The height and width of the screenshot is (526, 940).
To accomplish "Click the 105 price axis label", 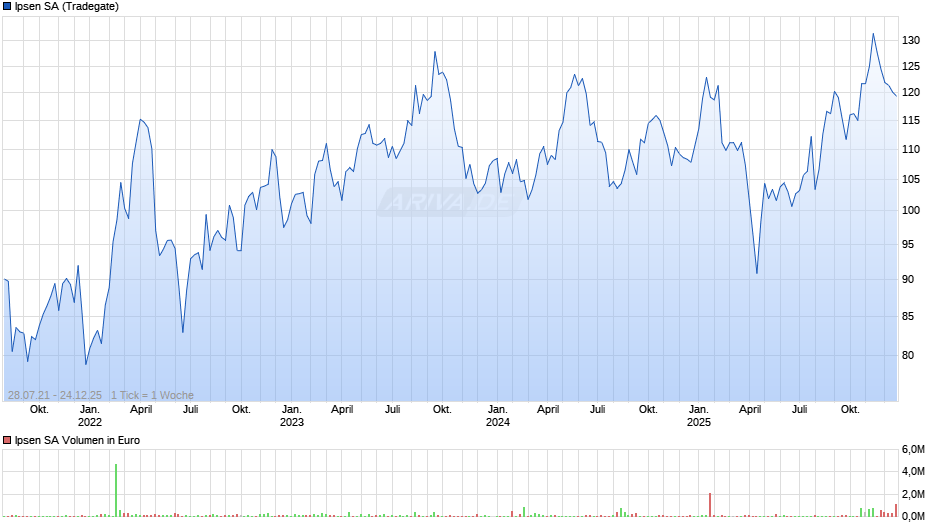I will tap(911, 179).
